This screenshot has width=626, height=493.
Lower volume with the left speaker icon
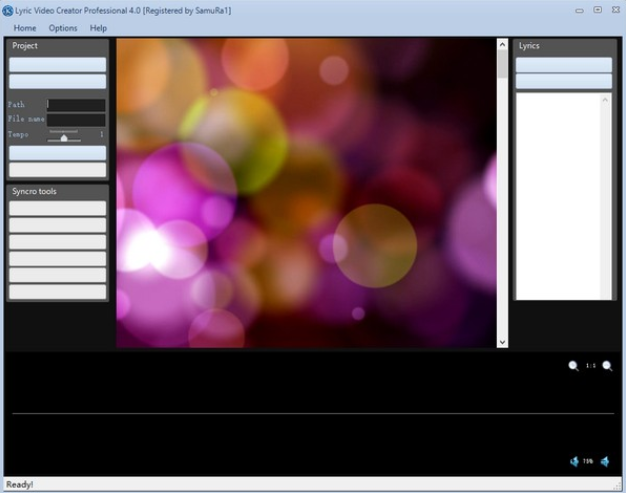click(574, 461)
